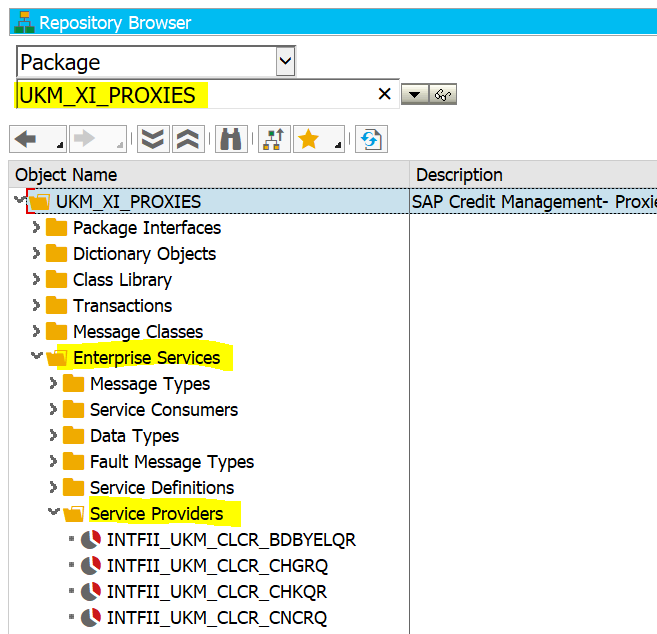
Task: Click the Dictionary Objects folder icon
Action: pyautogui.click(x=57, y=254)
